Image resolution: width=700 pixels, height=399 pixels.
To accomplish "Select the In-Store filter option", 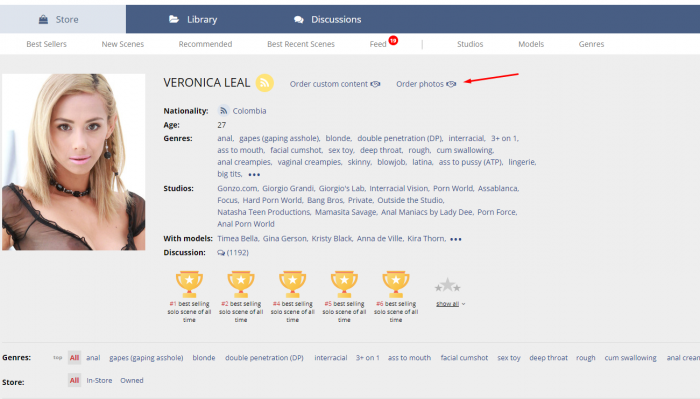I will [99, 380].
